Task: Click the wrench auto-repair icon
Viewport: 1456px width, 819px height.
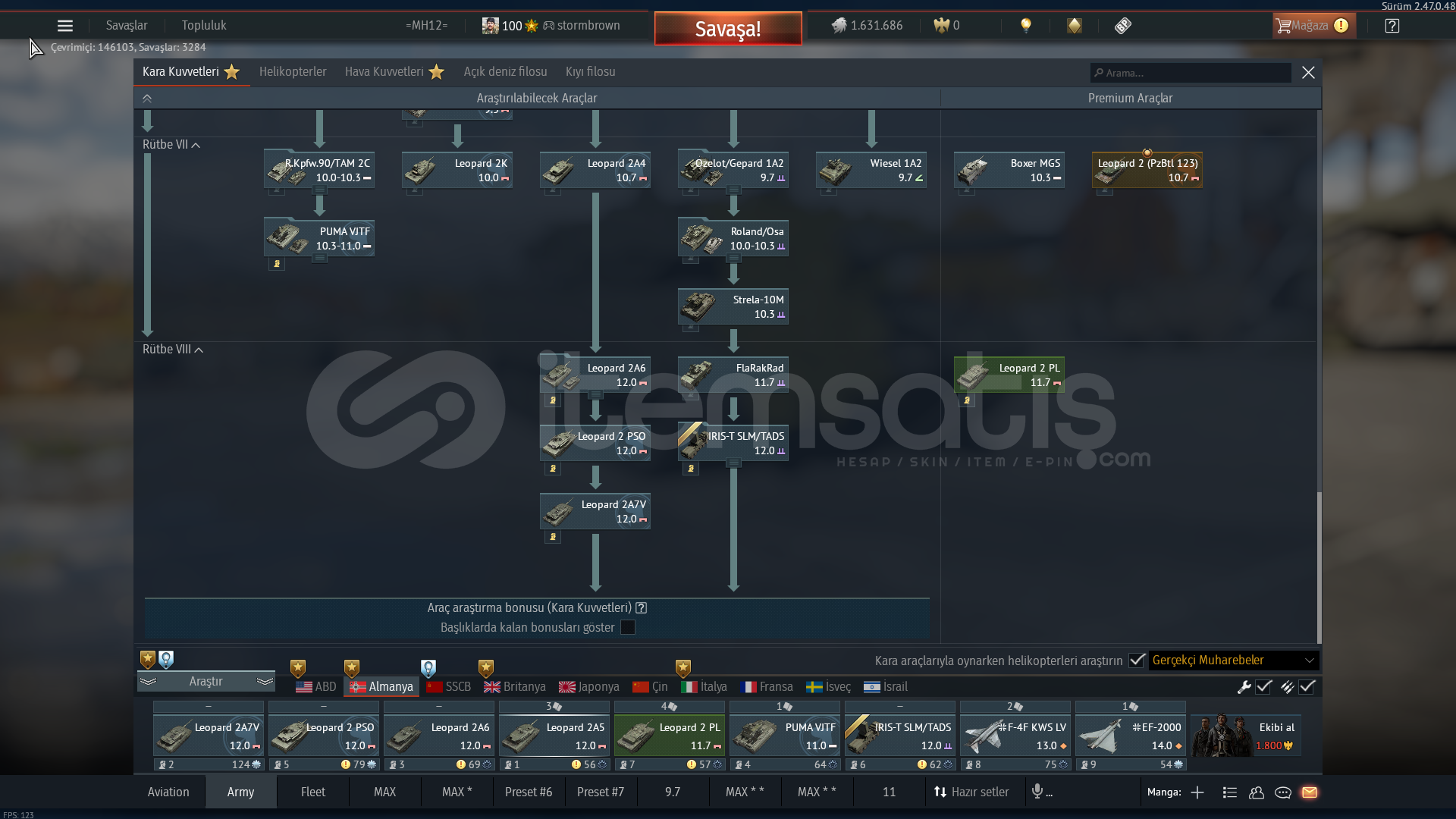Action: (x=1244, y=687)
